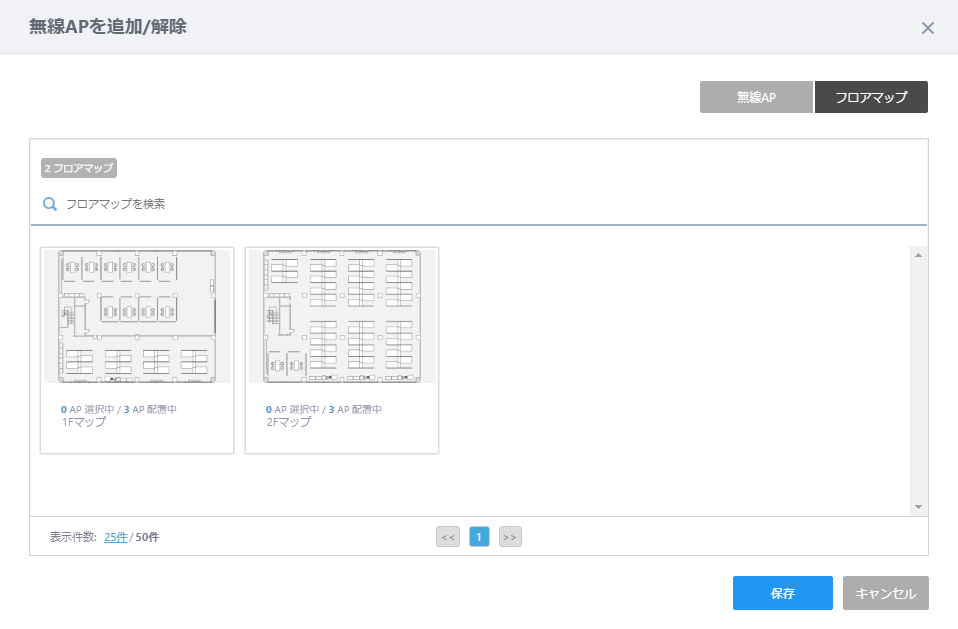Switch to the 無線AP tab
958x629 pixels.
pos(756,97)
